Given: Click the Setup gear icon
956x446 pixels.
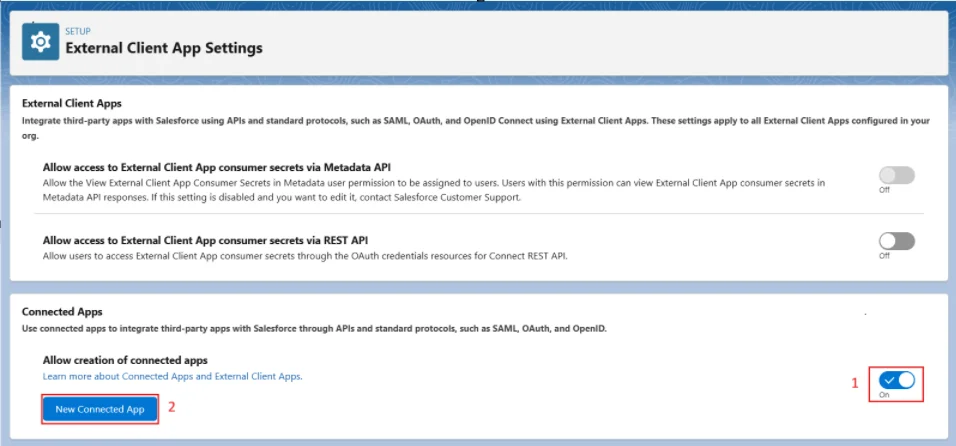Looking at the screenshot, I should (41, 41).
